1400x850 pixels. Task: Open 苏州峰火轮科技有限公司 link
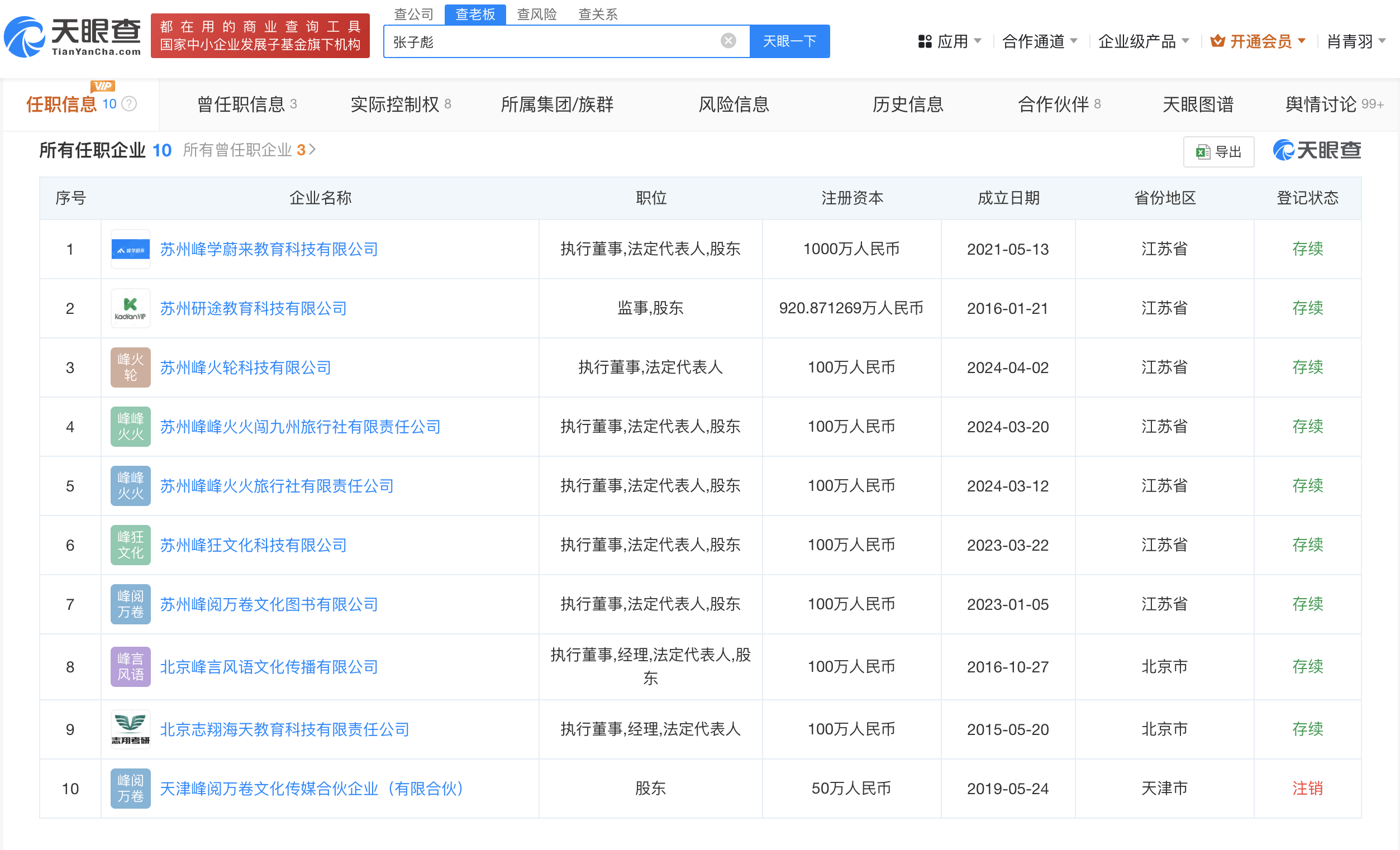245,367
